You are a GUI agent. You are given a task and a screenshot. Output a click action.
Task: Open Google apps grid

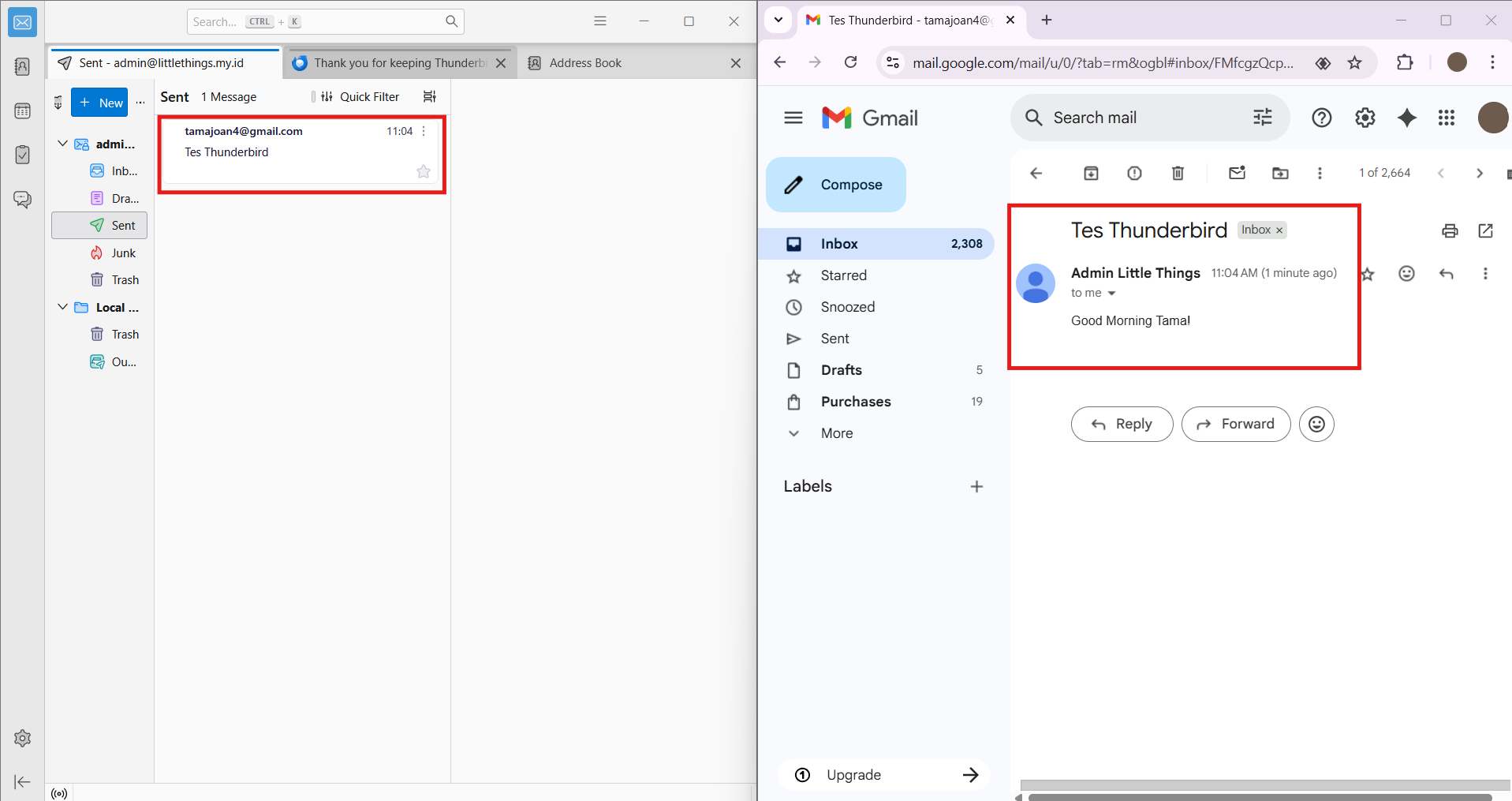coord(1447,118)
